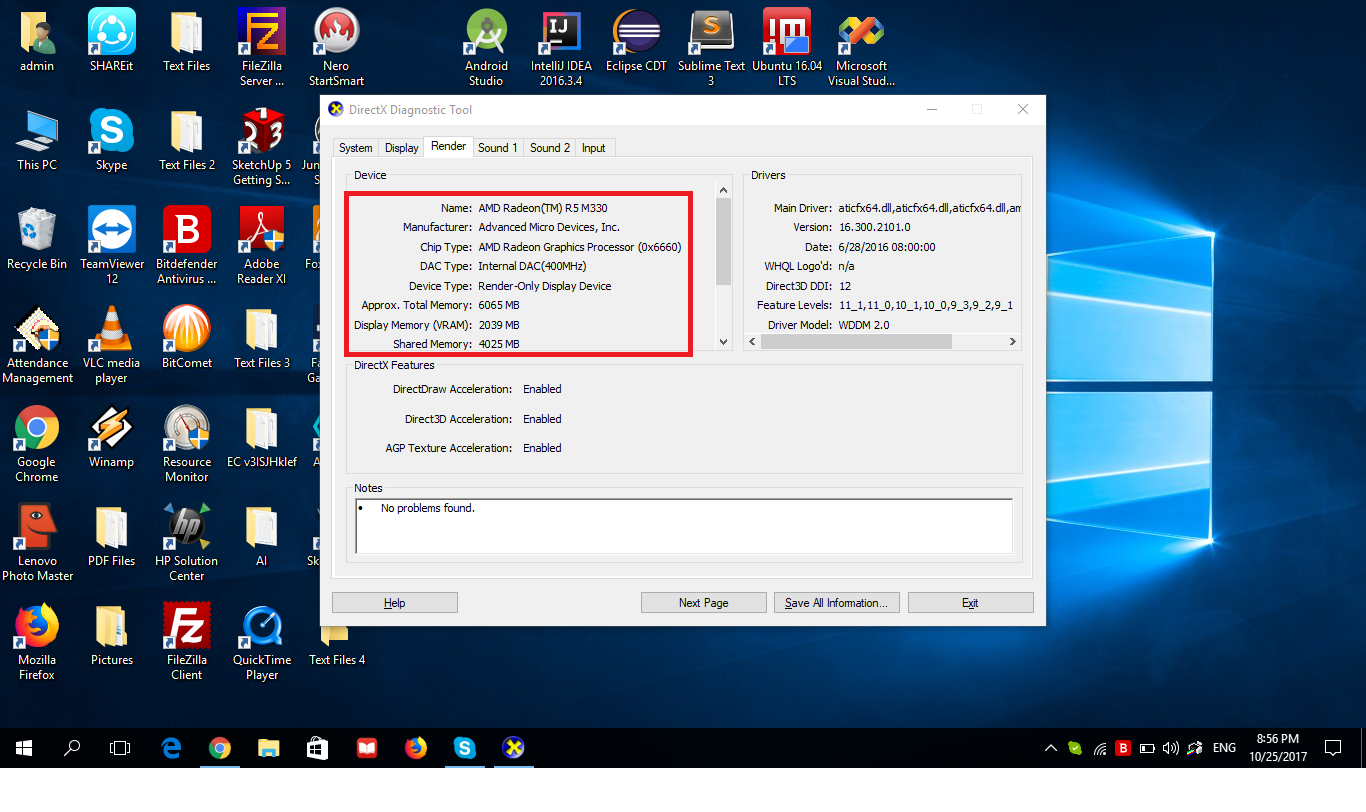Exit the DirectX Diagnostic Tool
The height and width of the screenshot is (812, 1366).
coord(970,603)
